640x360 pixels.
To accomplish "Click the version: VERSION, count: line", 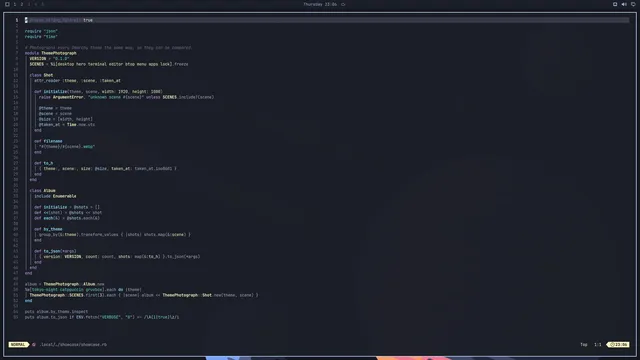I will coord(120,257).
